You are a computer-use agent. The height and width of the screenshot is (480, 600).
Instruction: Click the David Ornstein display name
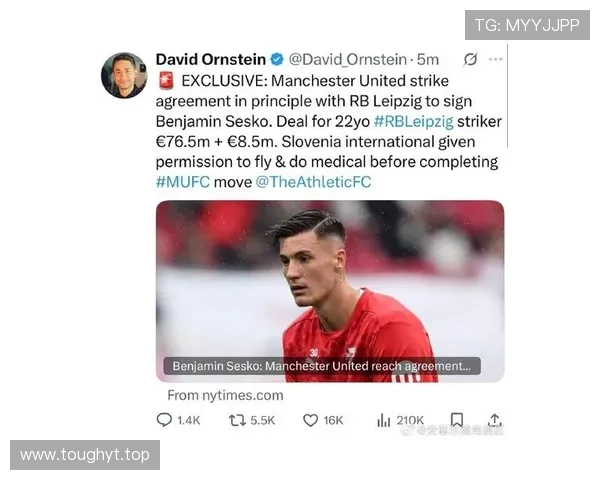click(x=210, y=59)
